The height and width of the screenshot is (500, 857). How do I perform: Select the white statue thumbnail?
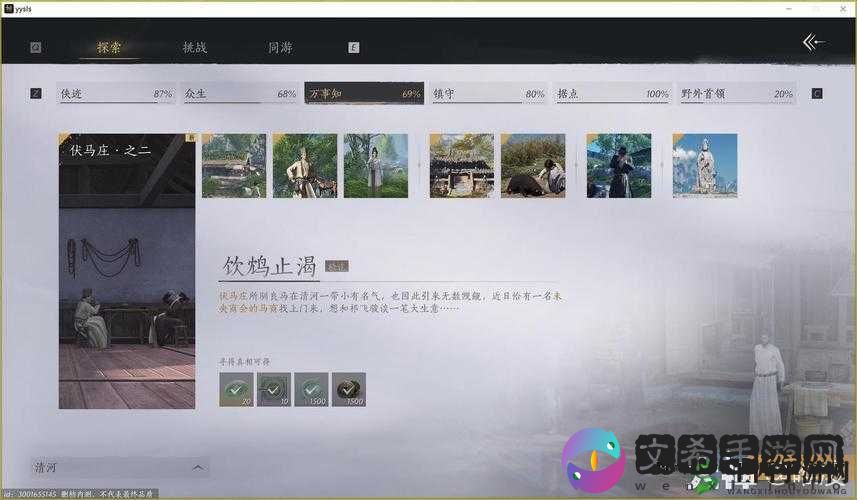pyautogui.click(x=705, y=166)
